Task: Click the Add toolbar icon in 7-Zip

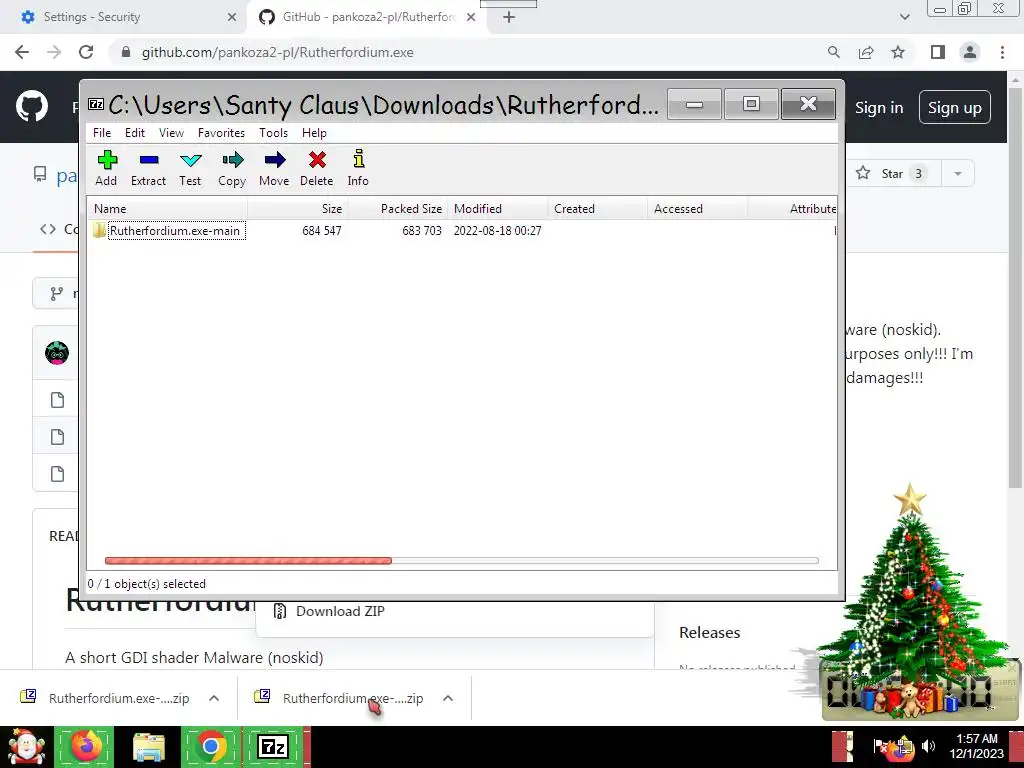Action: [x=106, y=168]
